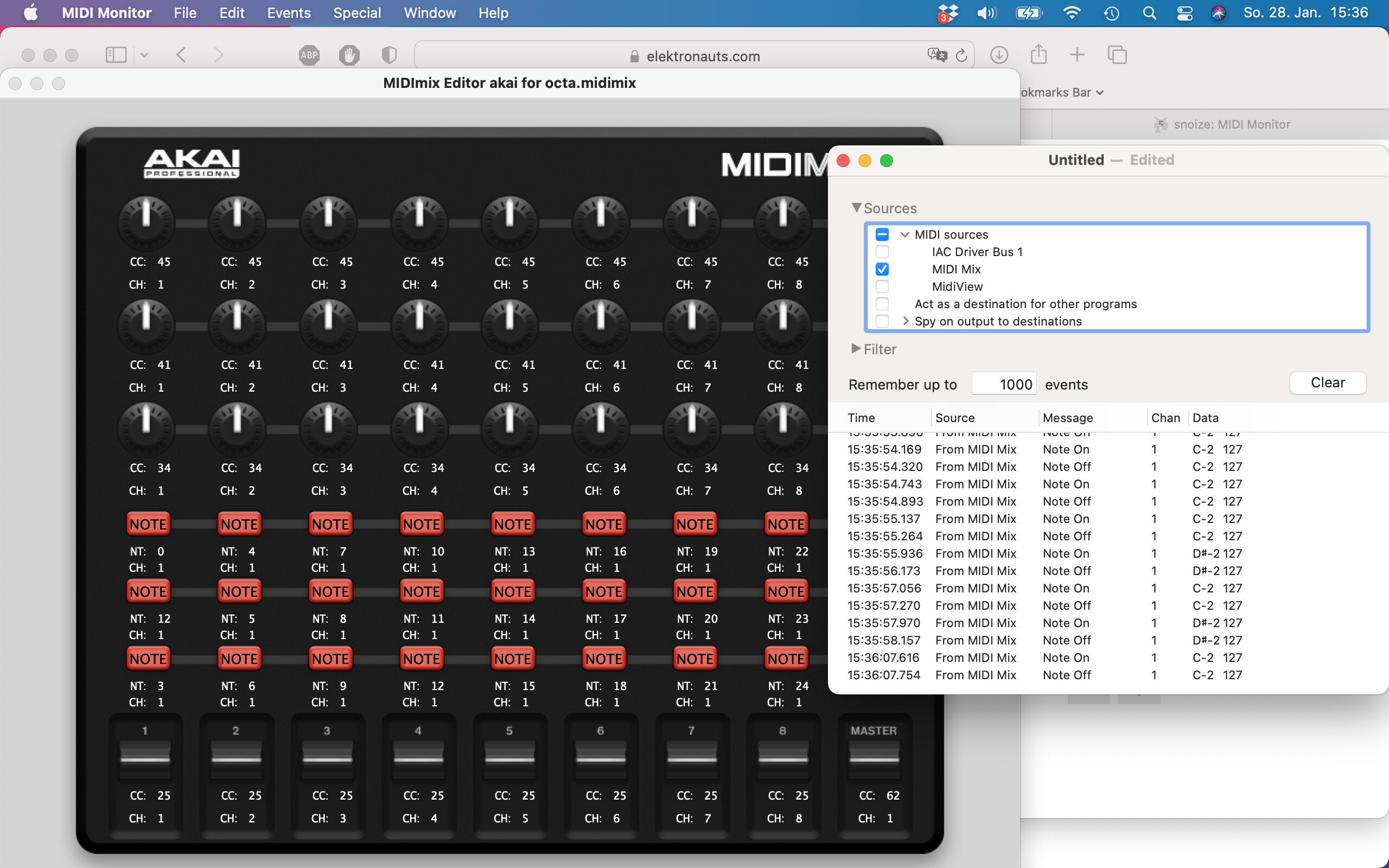This screenshot has width=1389, height=868.
Task: Click the Clear button
Action: tap(1328, 383)
